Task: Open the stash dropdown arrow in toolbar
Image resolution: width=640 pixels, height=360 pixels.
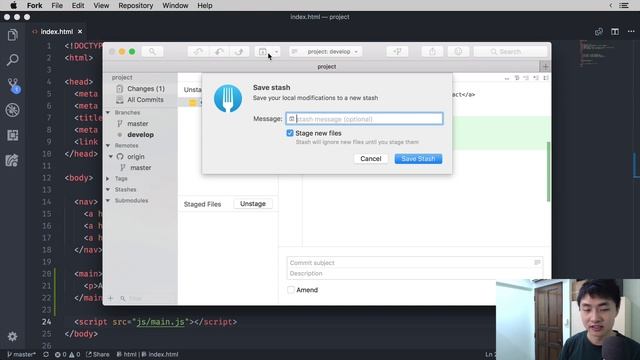Action: (x=276, y=51)
